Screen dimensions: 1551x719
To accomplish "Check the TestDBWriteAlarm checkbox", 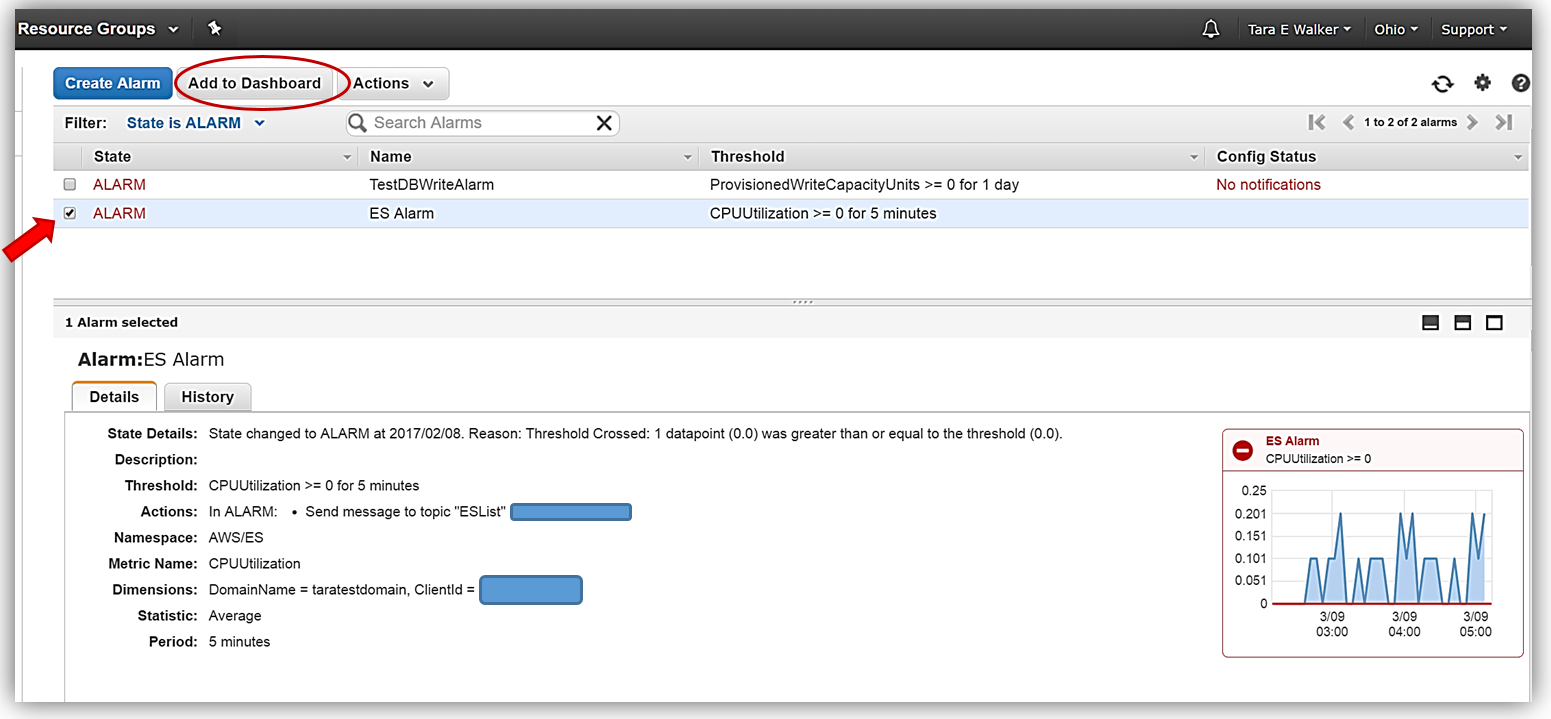I will (70, 185).
